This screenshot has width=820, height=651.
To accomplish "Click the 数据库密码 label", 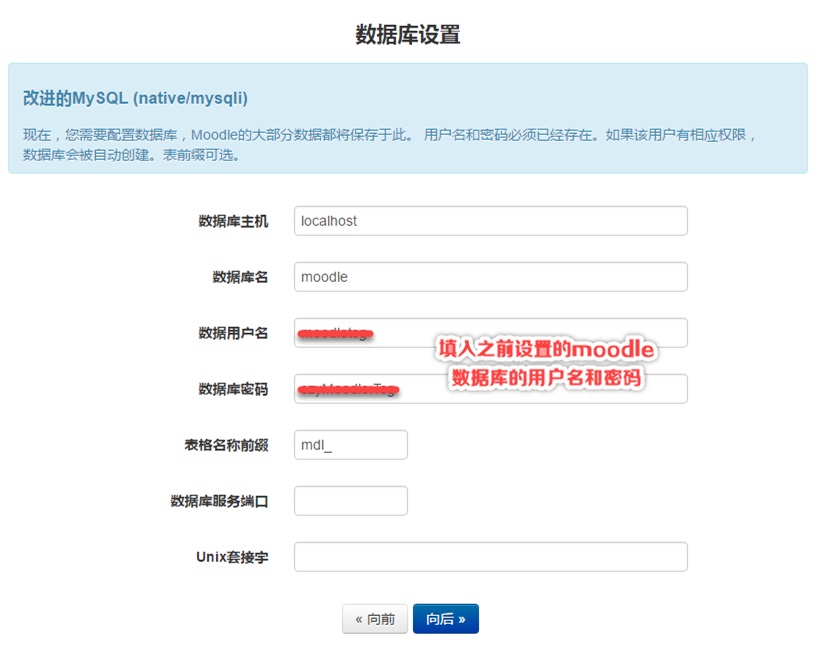I will (x=233, y=390).
